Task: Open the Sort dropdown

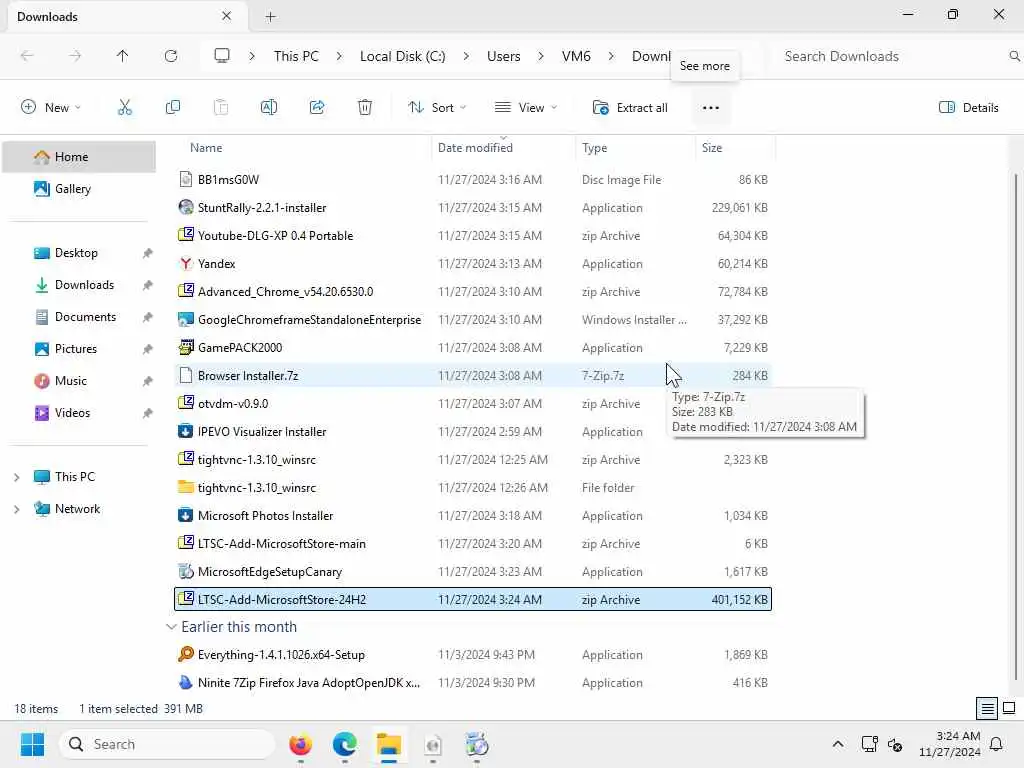Action: coord(436,108)
